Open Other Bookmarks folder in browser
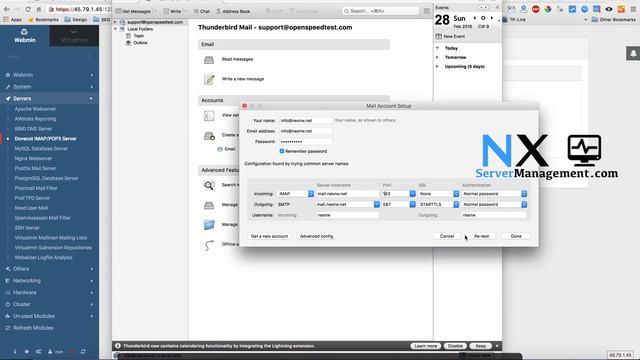The width and height of the screenshot is (640, 360). click(614, 20)
